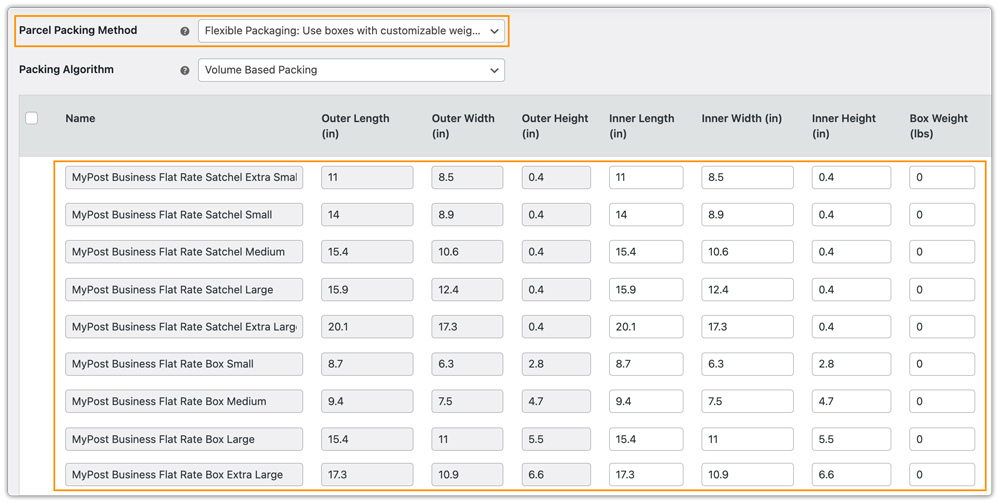The image size is (1000, 502).
Task: Click inner height 4.7 of Box Medium
Action: click(x=851, y=401)
